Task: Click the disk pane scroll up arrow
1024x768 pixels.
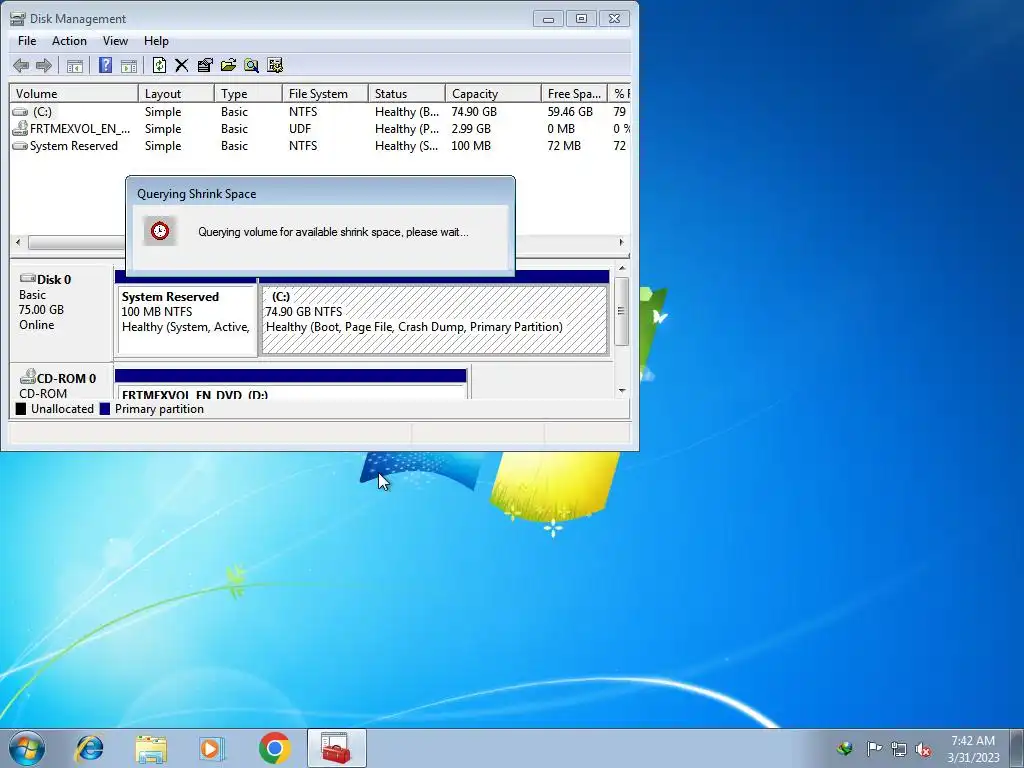Action: tap(622, 268)
